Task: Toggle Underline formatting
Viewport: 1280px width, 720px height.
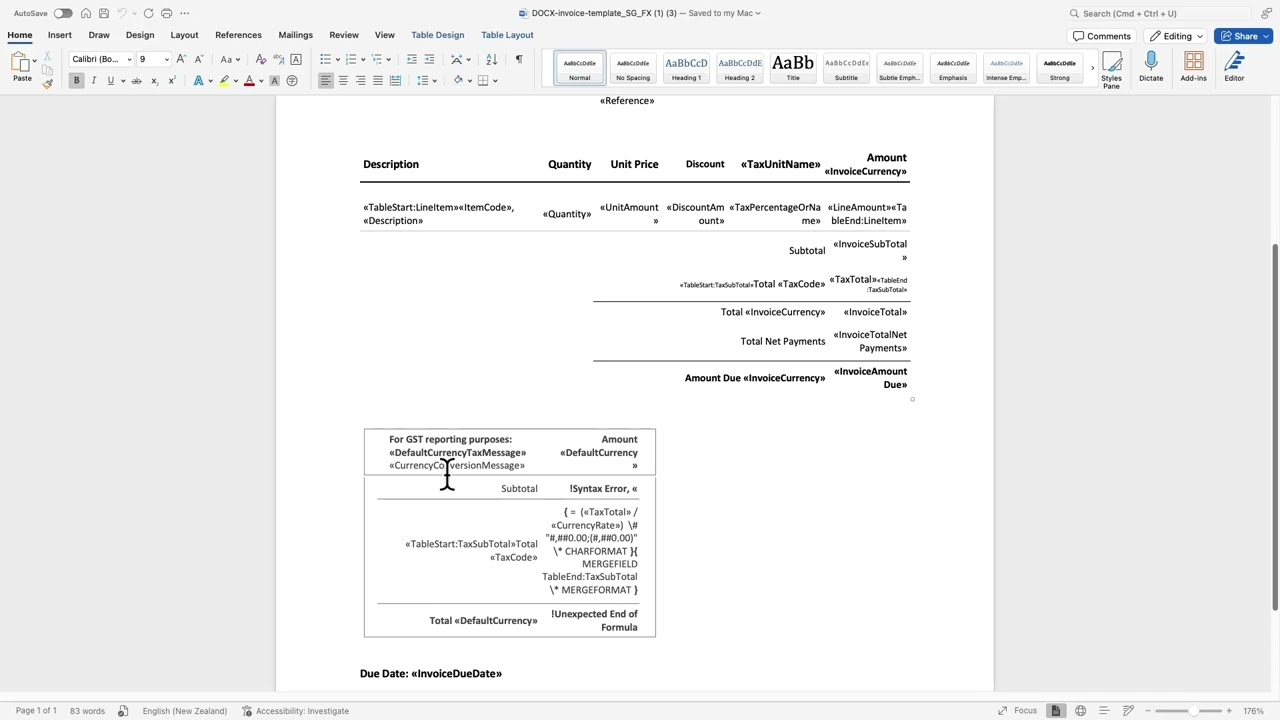Action: point(110,80)
